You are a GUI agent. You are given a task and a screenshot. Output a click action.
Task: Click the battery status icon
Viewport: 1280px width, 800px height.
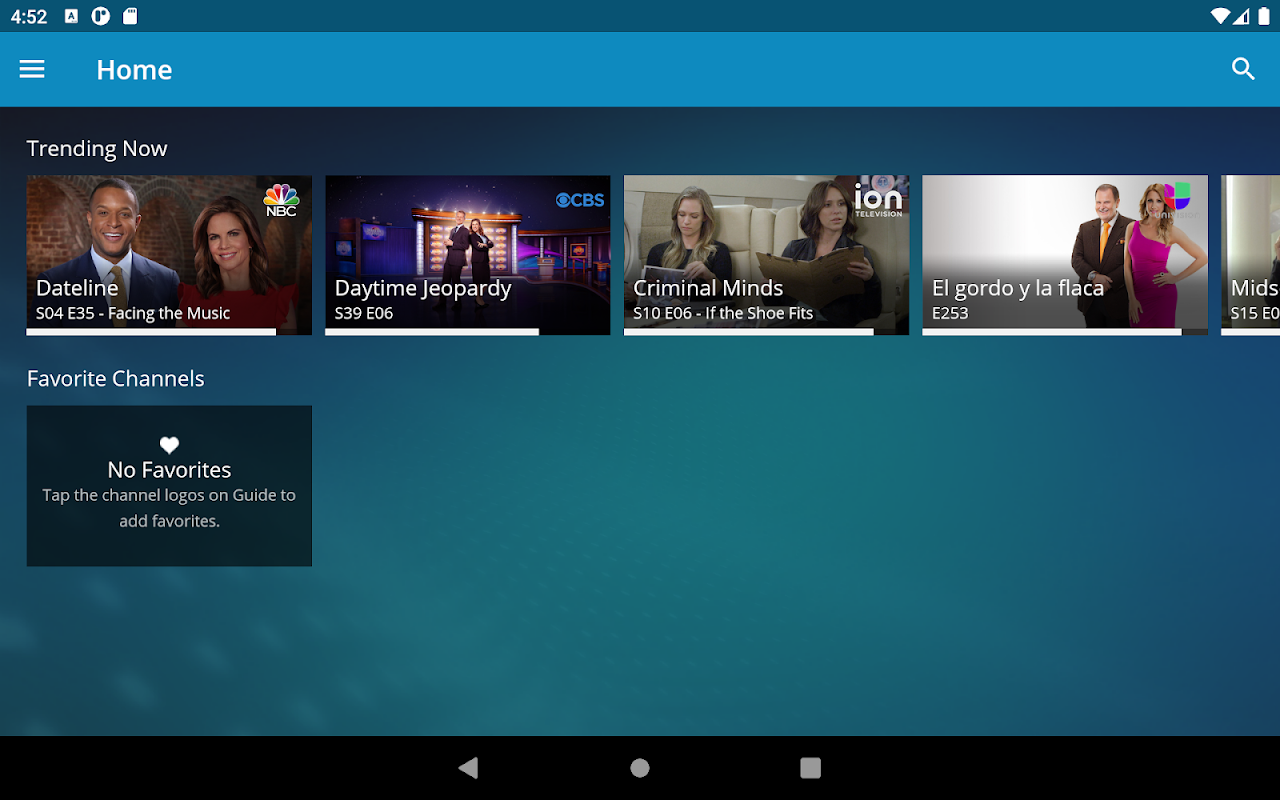pos(1262,16)
